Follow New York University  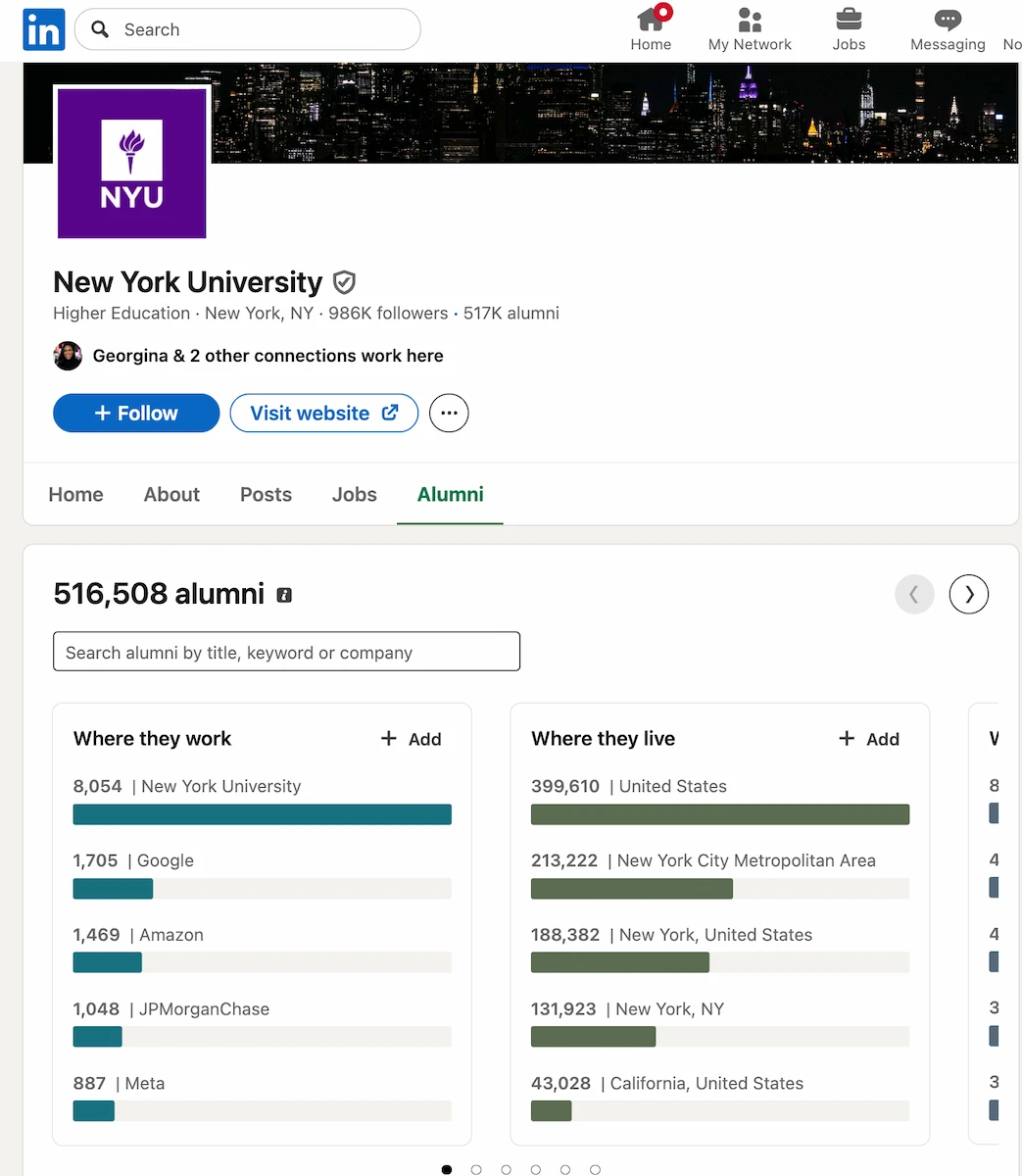click(x=135, y=413)
